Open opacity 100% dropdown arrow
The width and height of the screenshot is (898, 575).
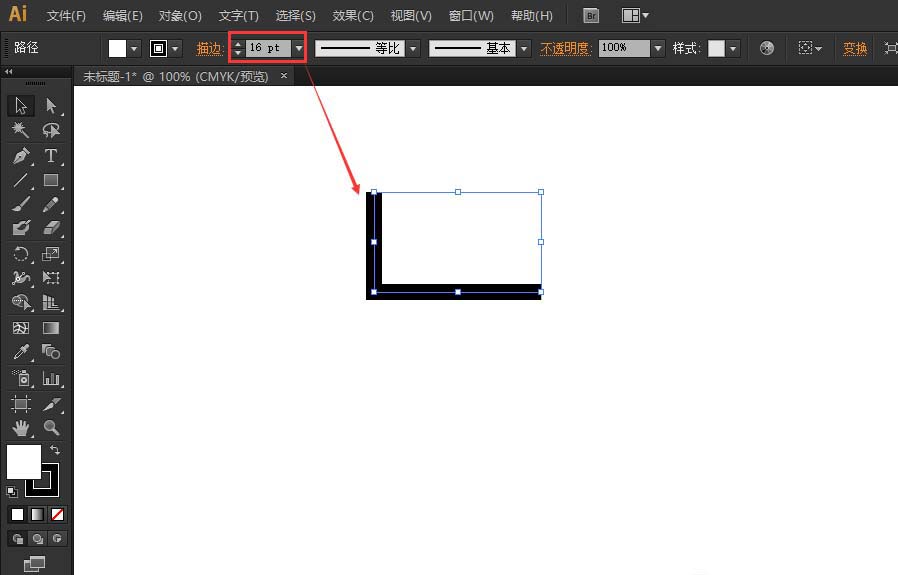(x=657, y=48)
